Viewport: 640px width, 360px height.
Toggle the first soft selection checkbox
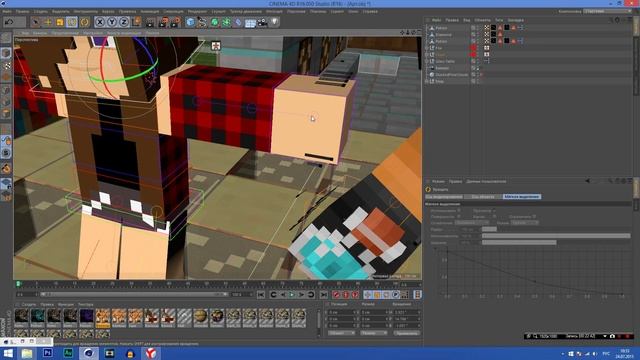point(459,211)
